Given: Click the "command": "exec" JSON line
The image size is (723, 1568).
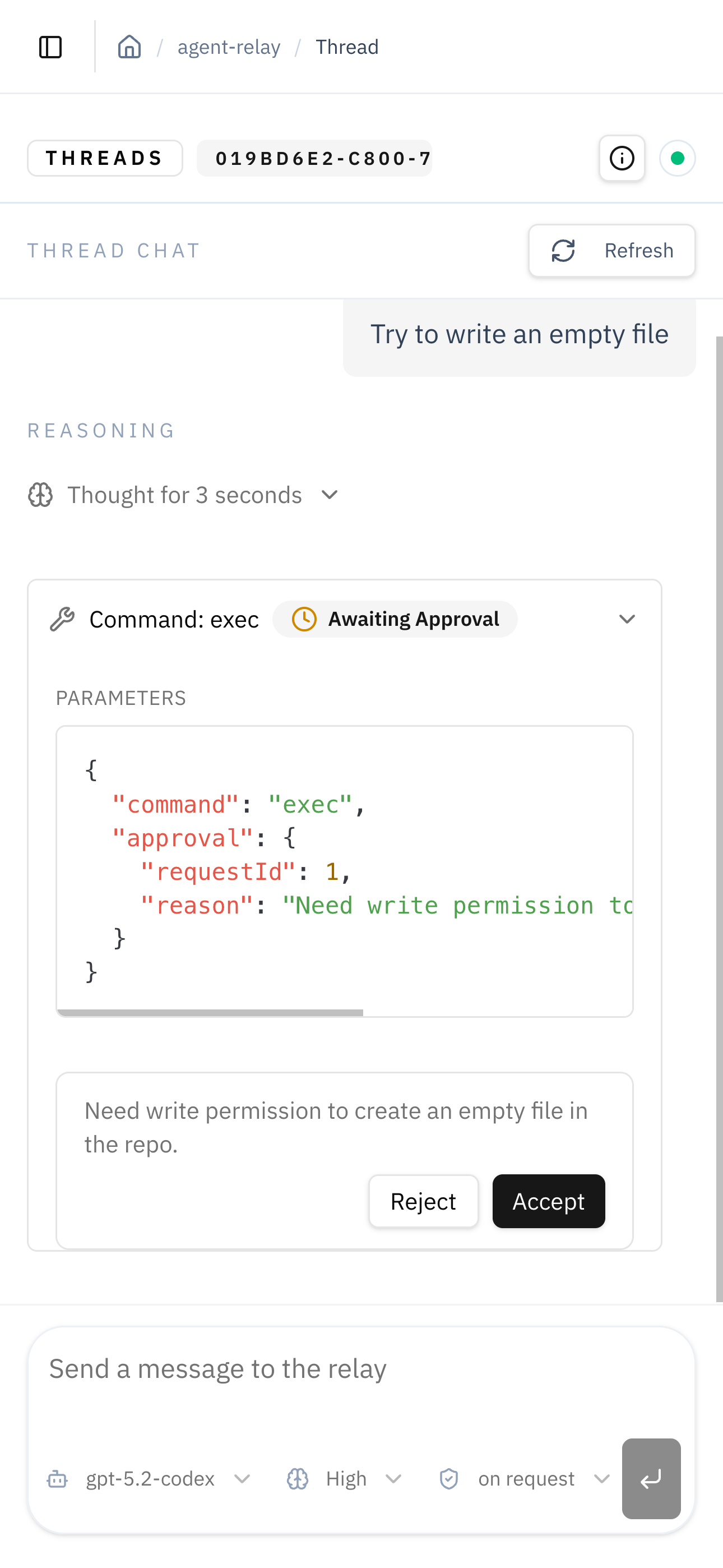Looking at the screenshot, I should [239, 805].
